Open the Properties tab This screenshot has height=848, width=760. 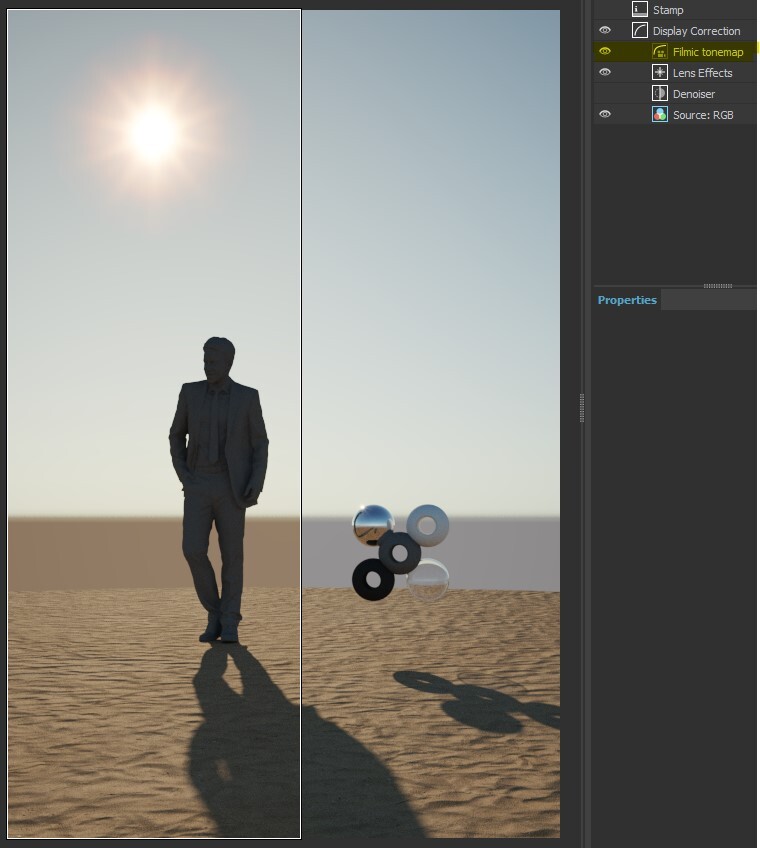[627, 300]
